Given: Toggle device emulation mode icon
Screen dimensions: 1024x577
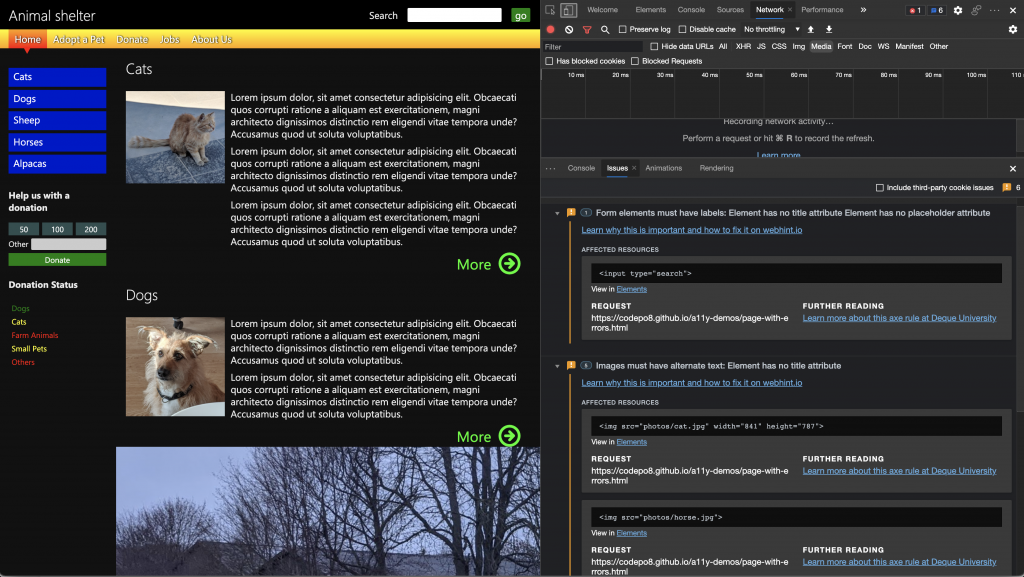Looking at the screenshot, I should coord(568,10).
